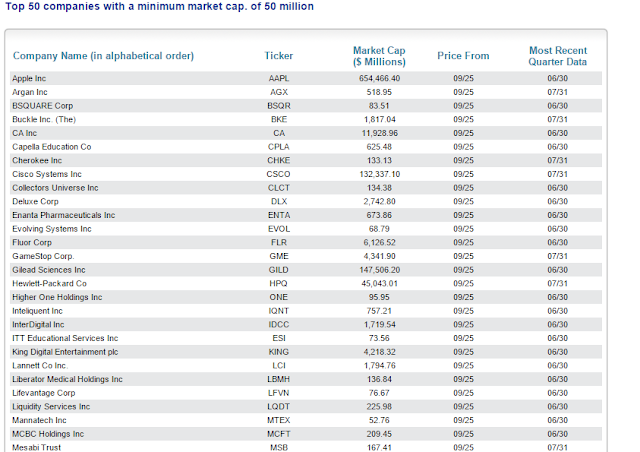Select Capella Education Co name
This screenshot has width=640, height=452.
52,147
